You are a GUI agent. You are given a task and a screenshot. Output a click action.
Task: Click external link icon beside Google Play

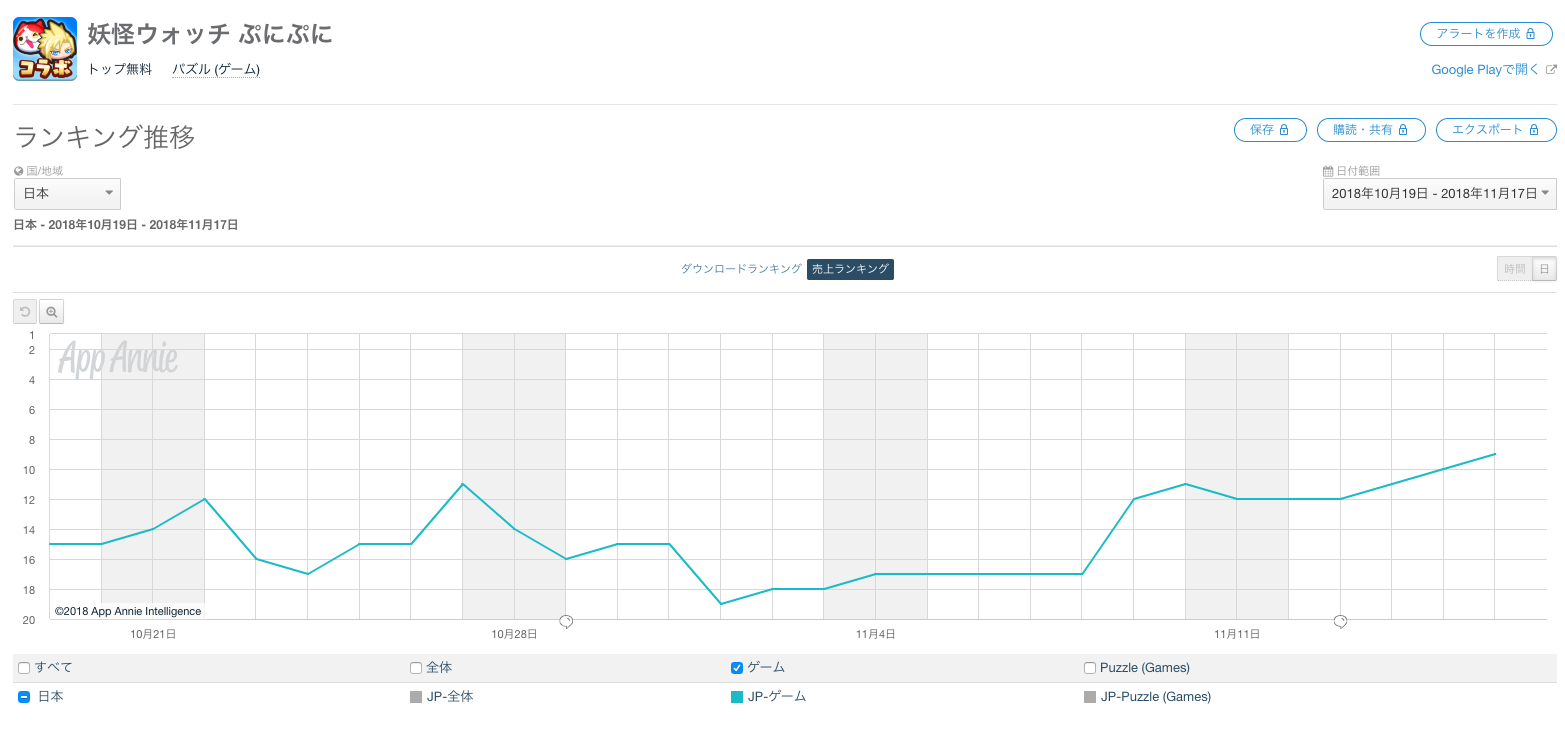1551,70
